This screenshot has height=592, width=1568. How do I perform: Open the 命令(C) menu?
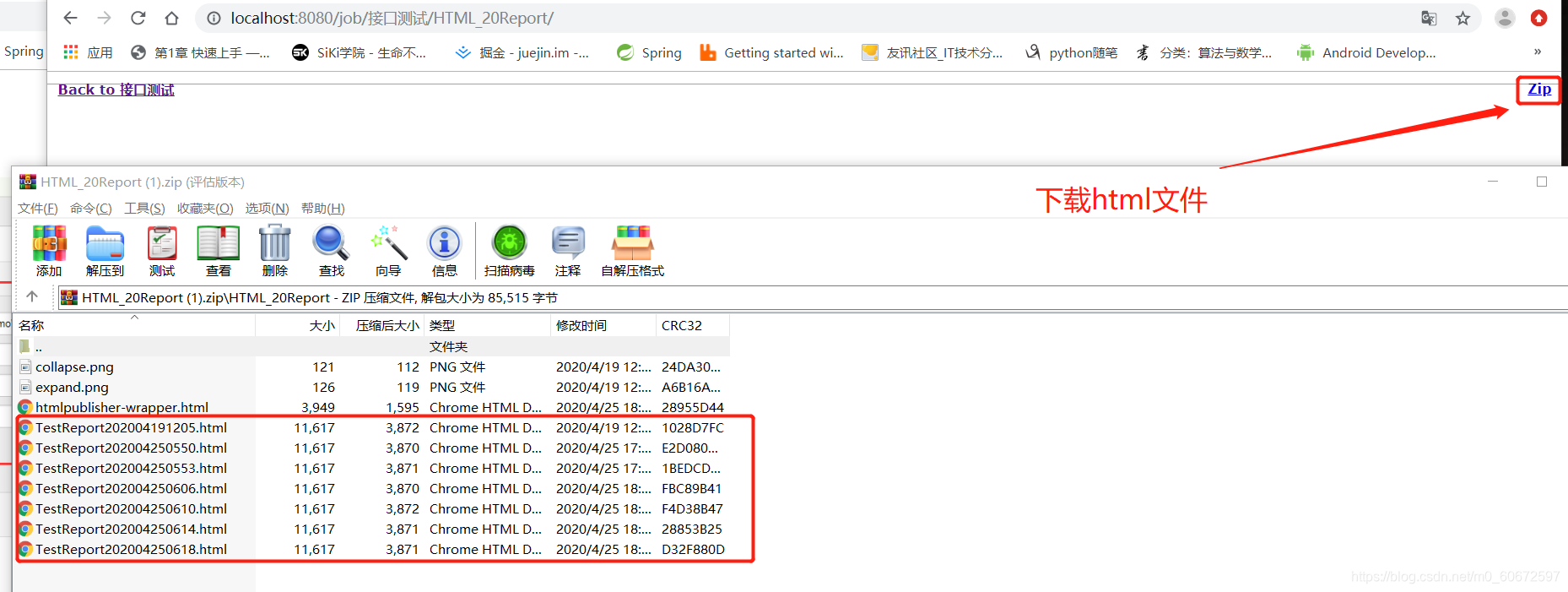pos(91,208)
